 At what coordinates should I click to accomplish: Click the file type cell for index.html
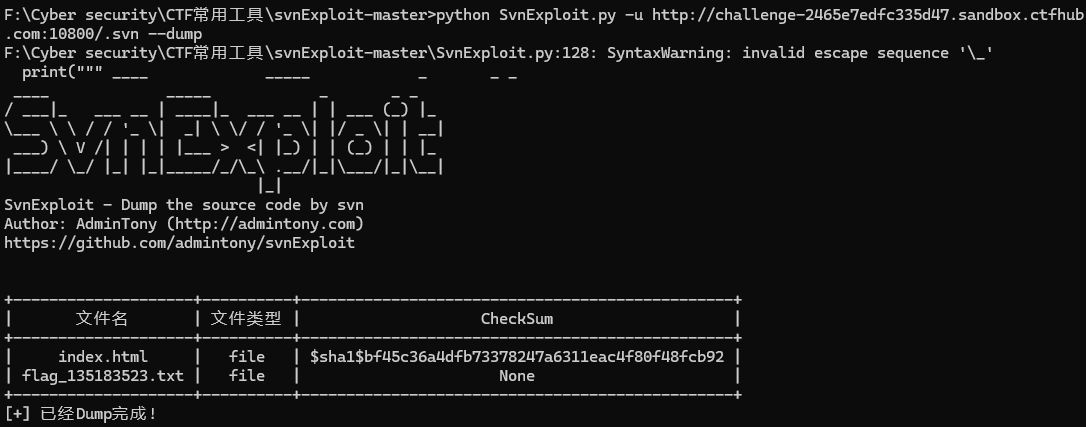point(246,357)
